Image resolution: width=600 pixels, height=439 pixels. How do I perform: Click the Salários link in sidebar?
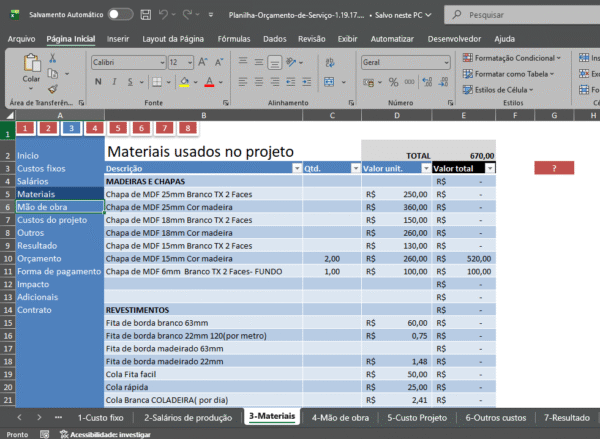click(x=33, y=181)
